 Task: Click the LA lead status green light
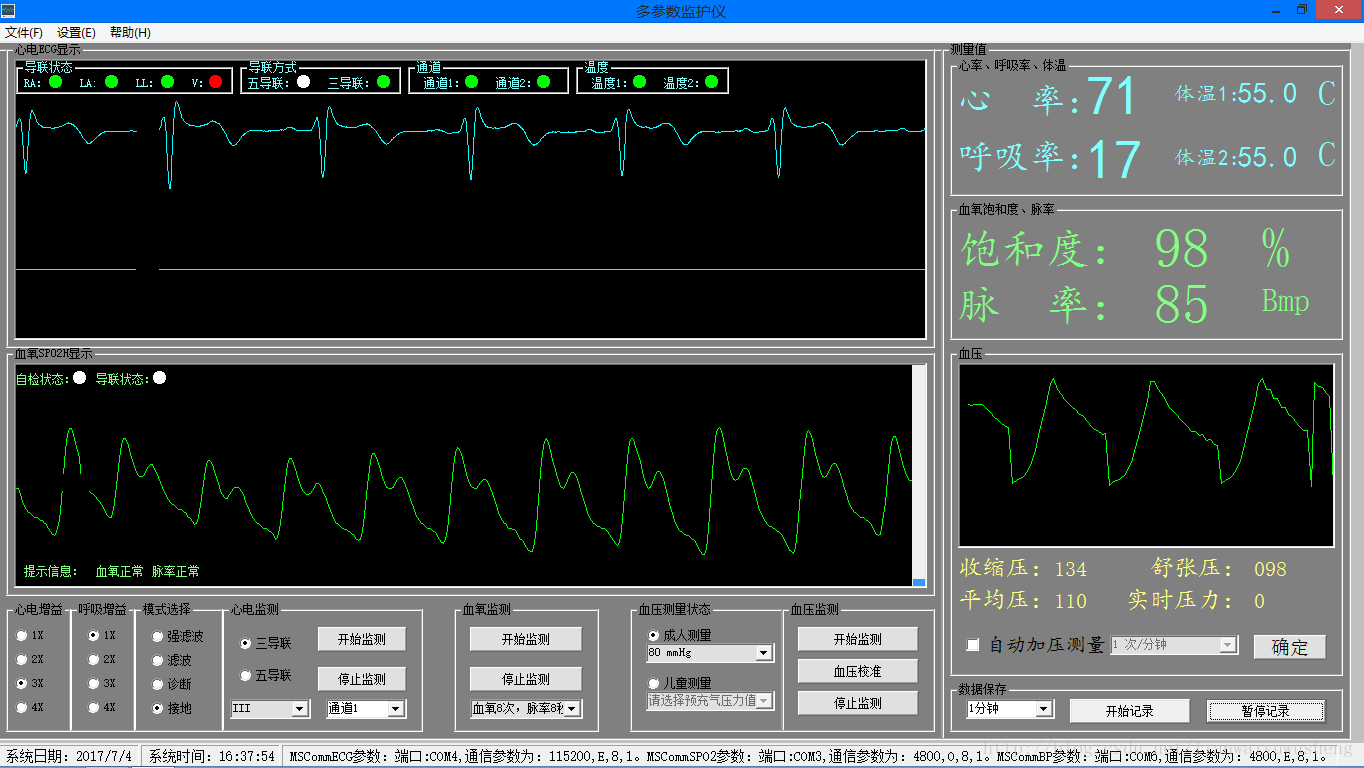pyautogui.click(x=111, y=82)
